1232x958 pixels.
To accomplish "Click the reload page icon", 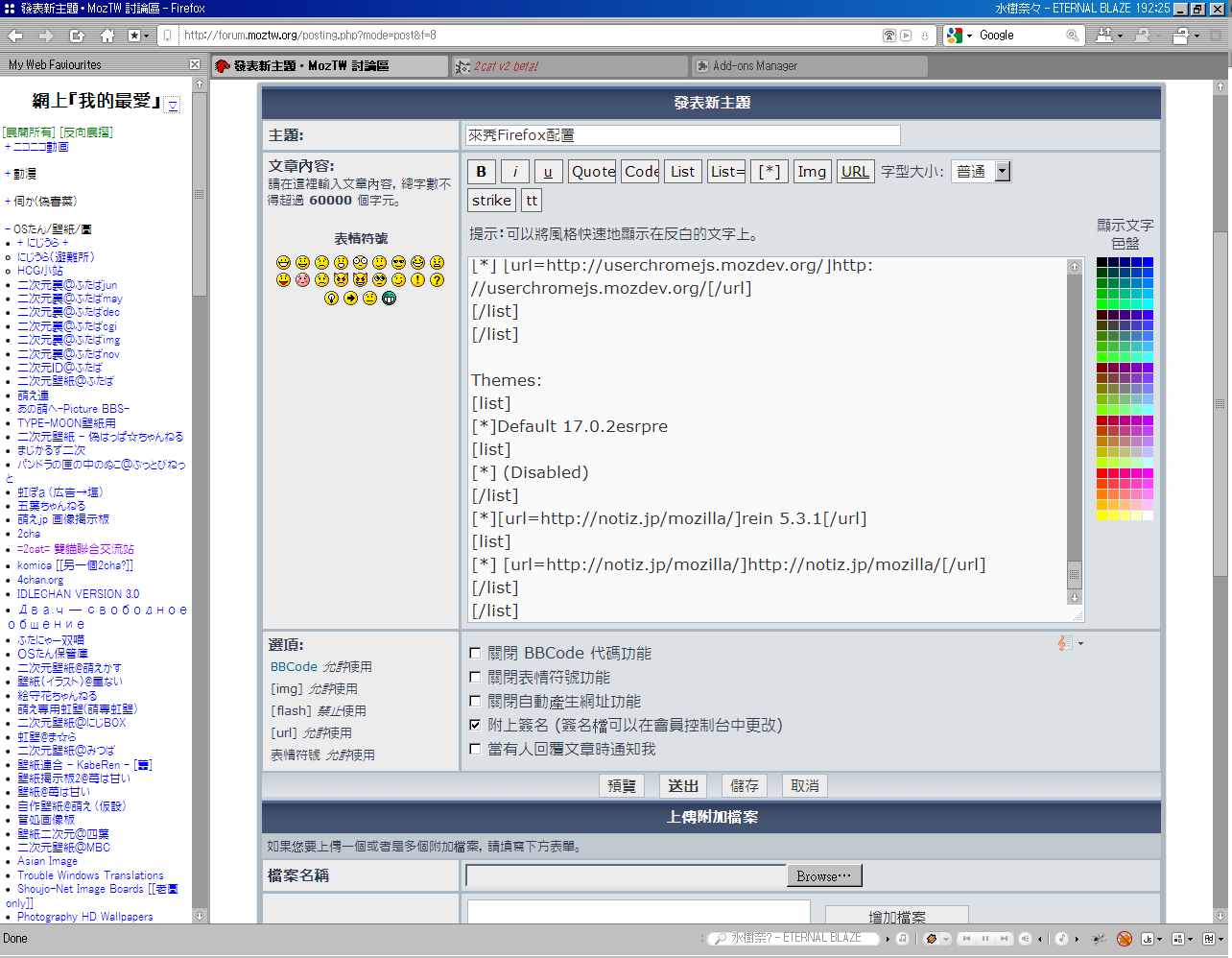I will click(78, 36).
